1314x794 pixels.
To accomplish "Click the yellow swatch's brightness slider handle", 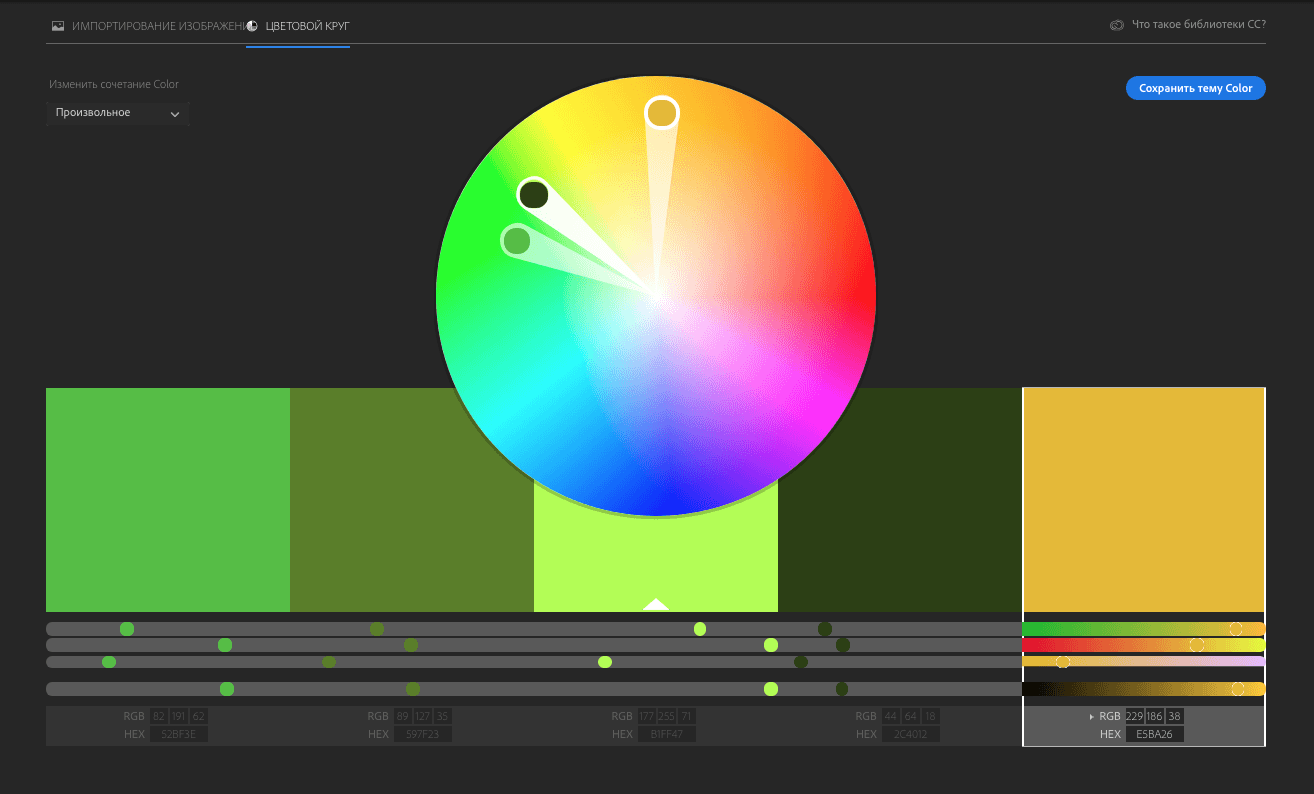I will click(x=1238, y=689).
